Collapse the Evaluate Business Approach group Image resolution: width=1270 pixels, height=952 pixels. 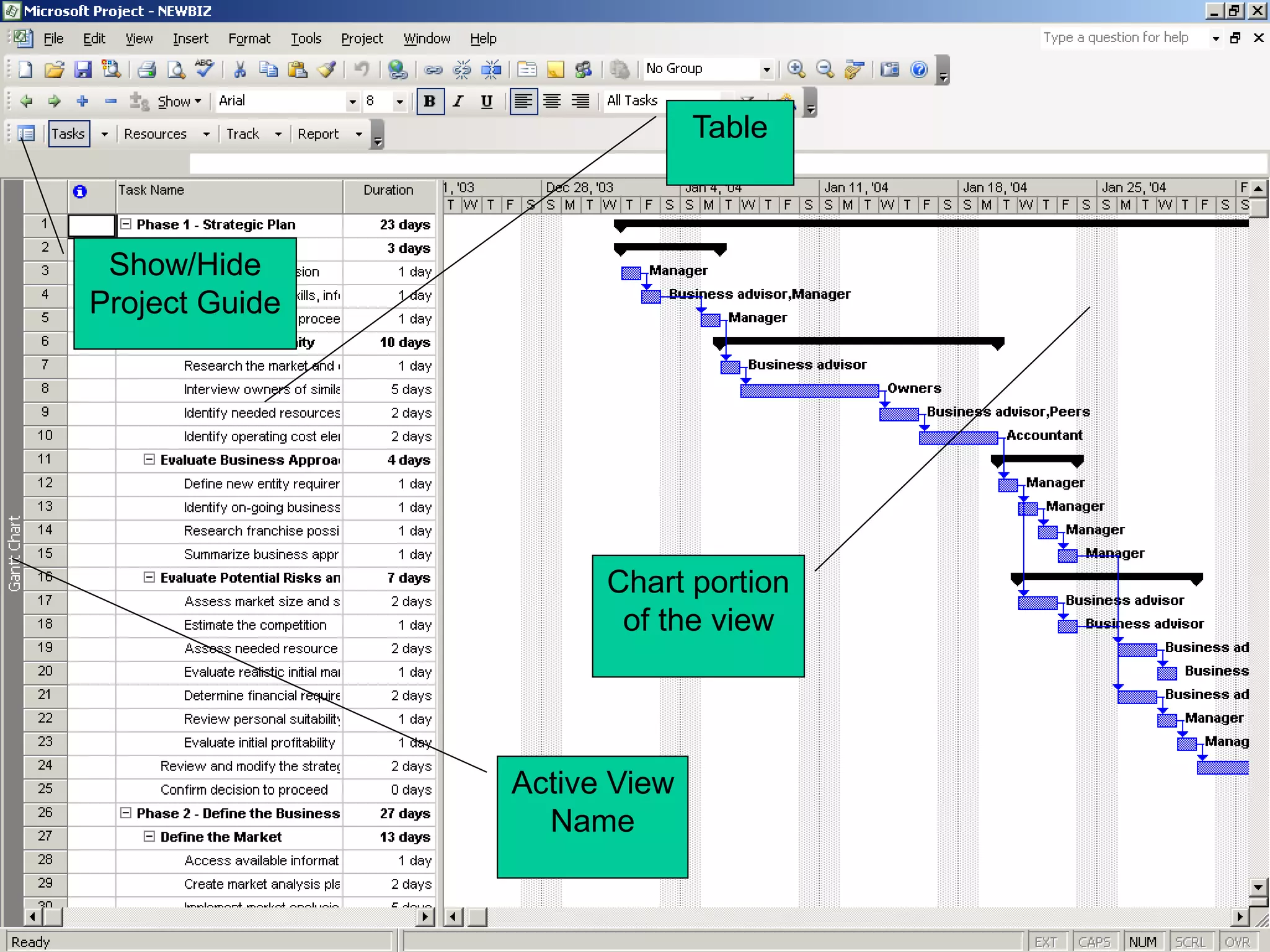(149, 459)
